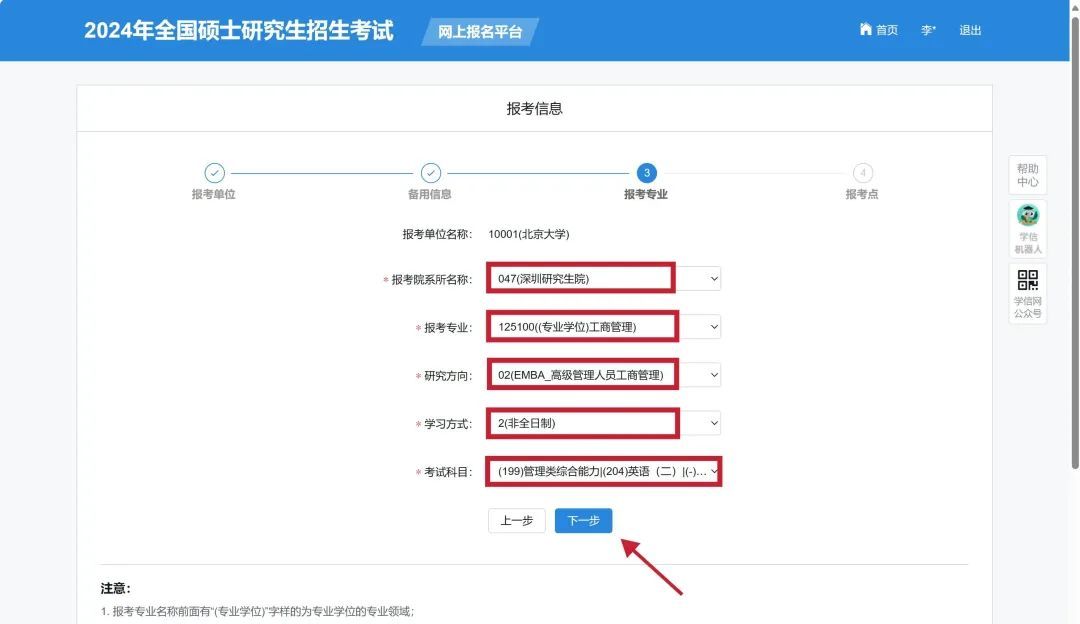Click the 下一步 button
1080x624 pixels.
(x=583, y=521)
